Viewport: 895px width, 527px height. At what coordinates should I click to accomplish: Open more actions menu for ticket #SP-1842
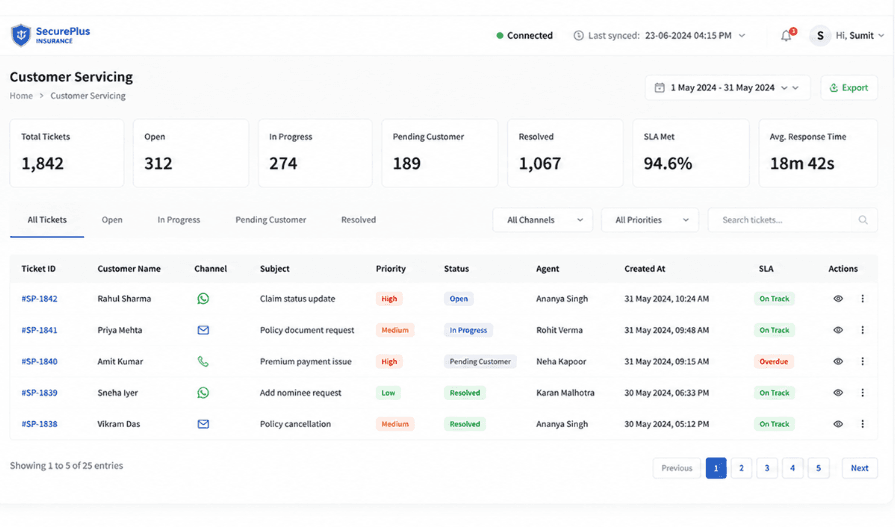(862, 299)
